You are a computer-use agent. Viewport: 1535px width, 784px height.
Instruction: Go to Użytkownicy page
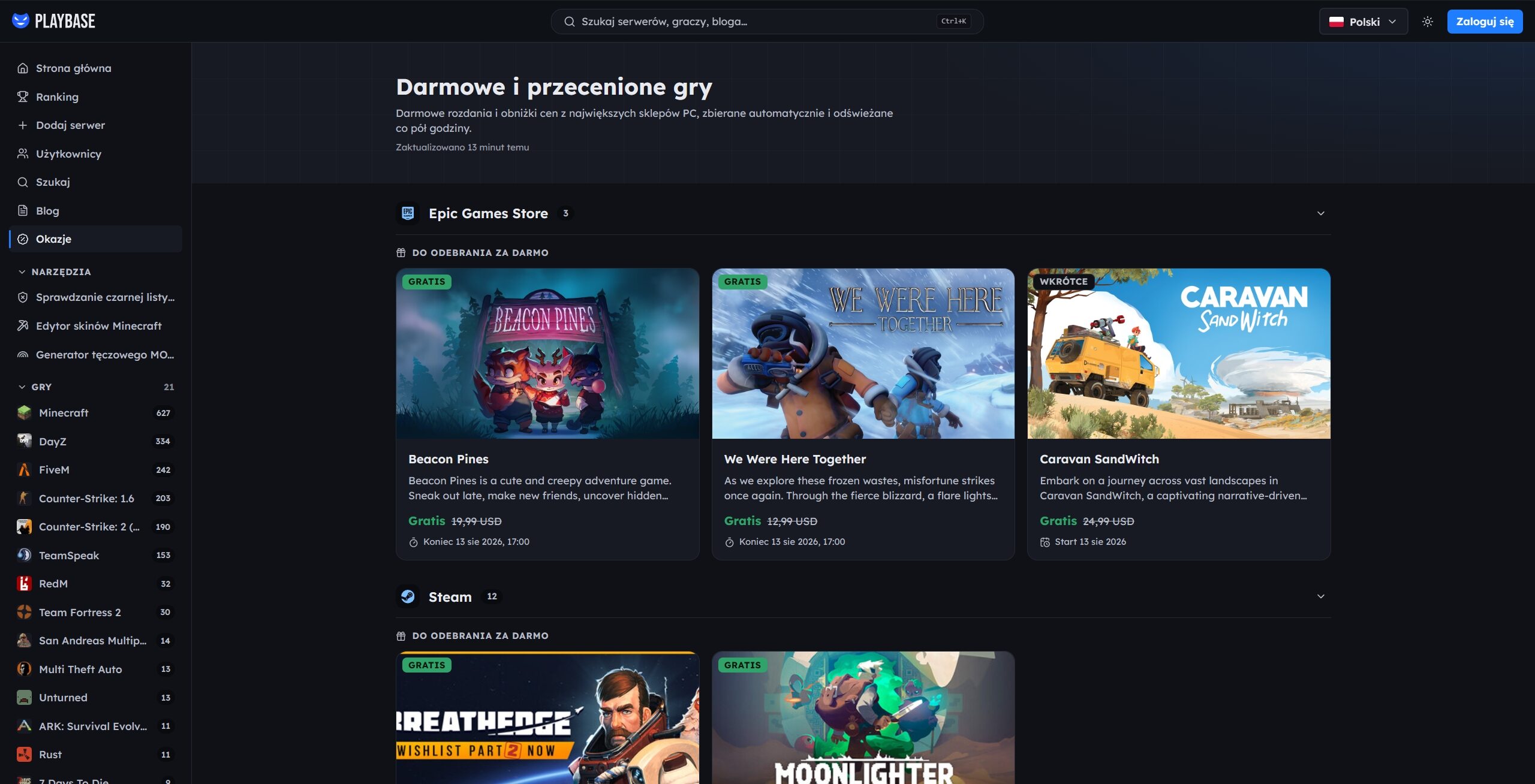click(x=96, y=154)
